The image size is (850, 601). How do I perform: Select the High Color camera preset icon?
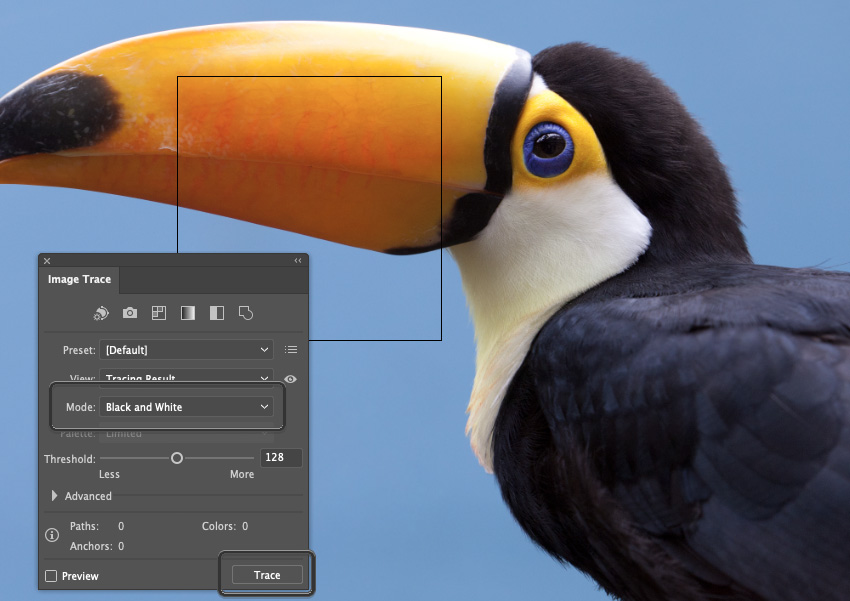click(x=130, y=312)
